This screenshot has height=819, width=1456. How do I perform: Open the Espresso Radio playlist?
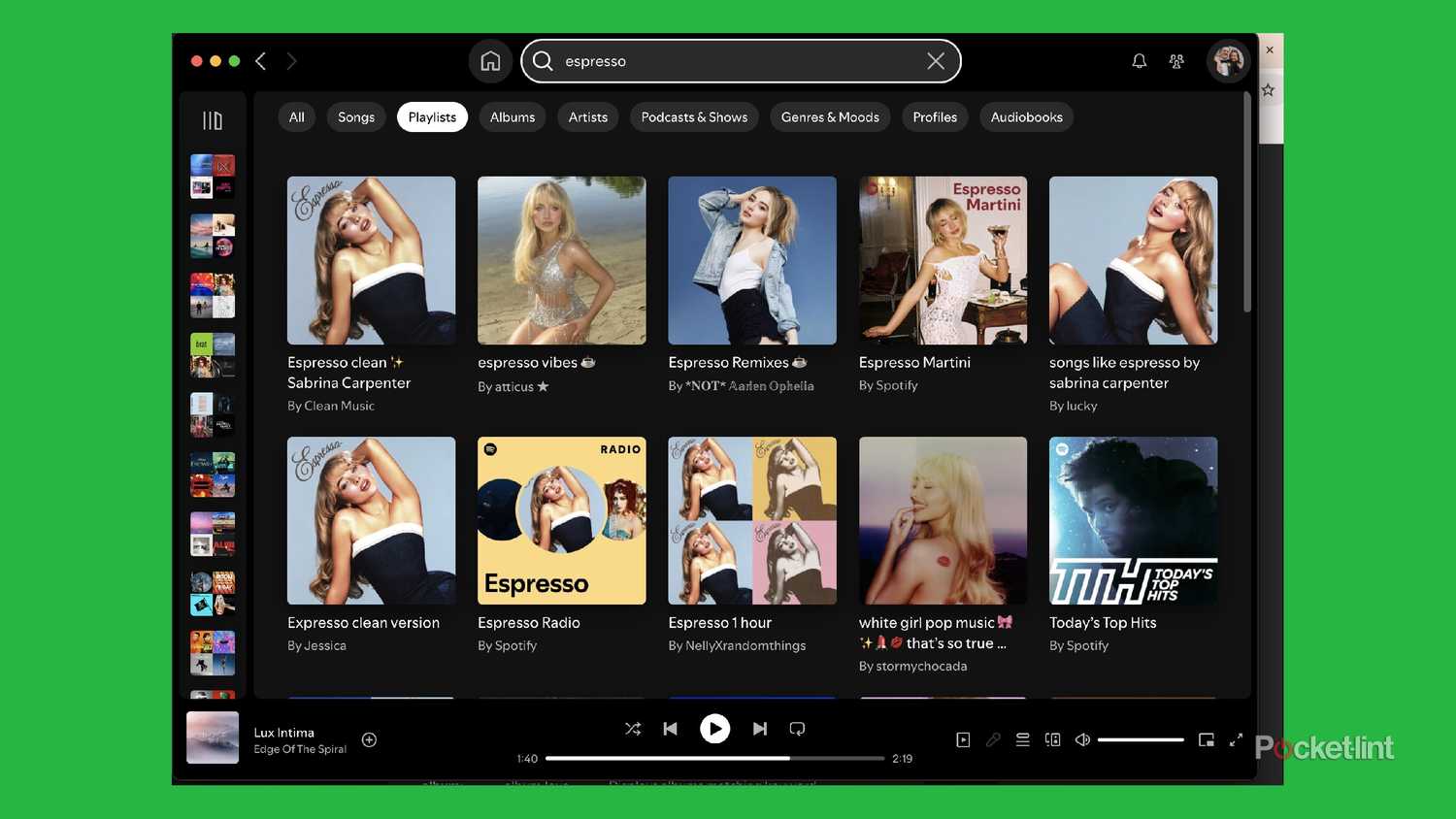(561, 520)
